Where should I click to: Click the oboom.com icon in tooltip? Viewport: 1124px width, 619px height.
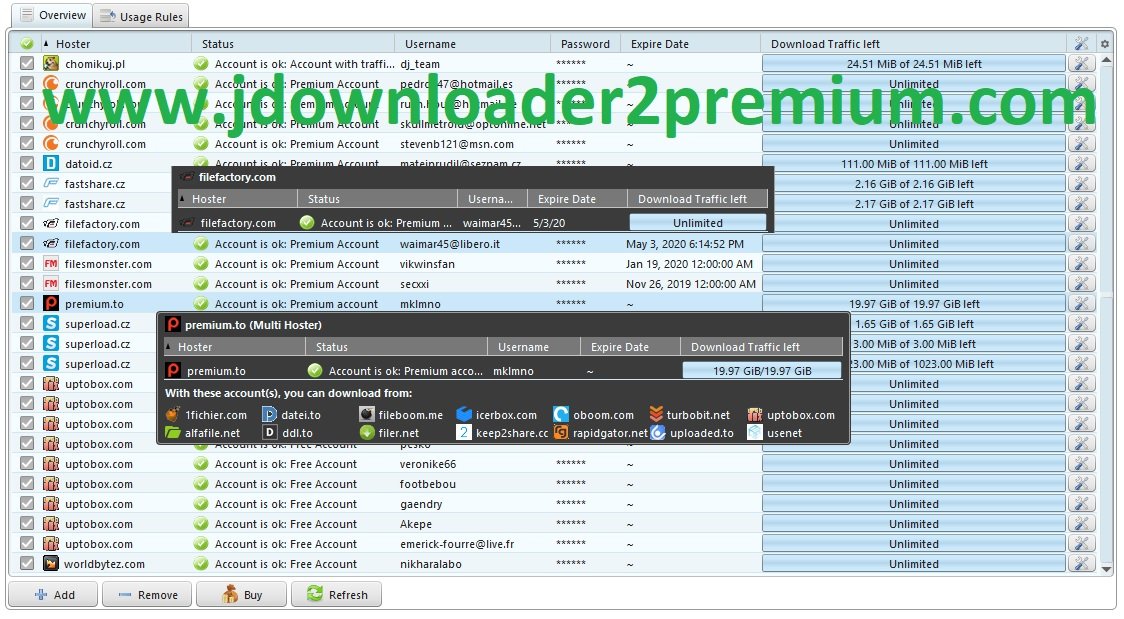click(561, 415)
